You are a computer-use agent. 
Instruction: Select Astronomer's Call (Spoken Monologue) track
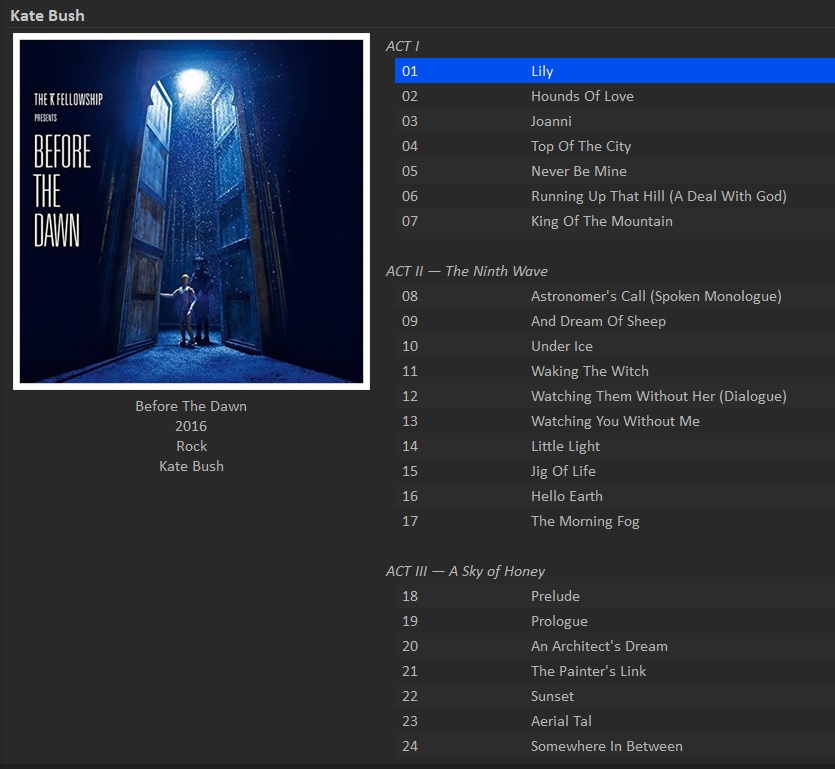point(615,296)
